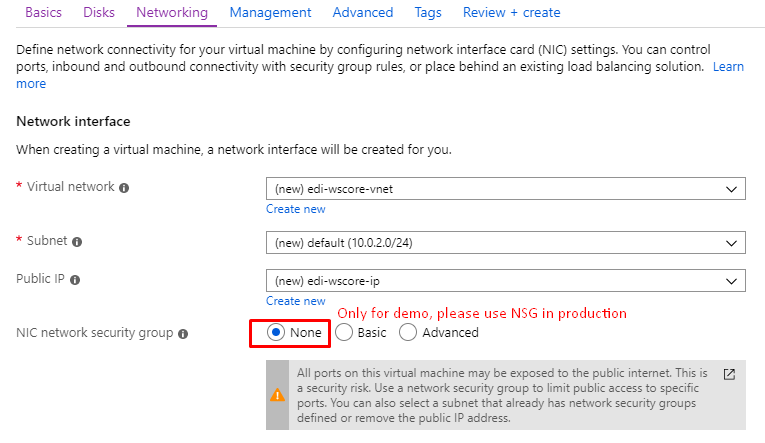Switch to the Advanced tab
Image resolution: width=765 pixels, height=443 pixels.
(362, 12)
